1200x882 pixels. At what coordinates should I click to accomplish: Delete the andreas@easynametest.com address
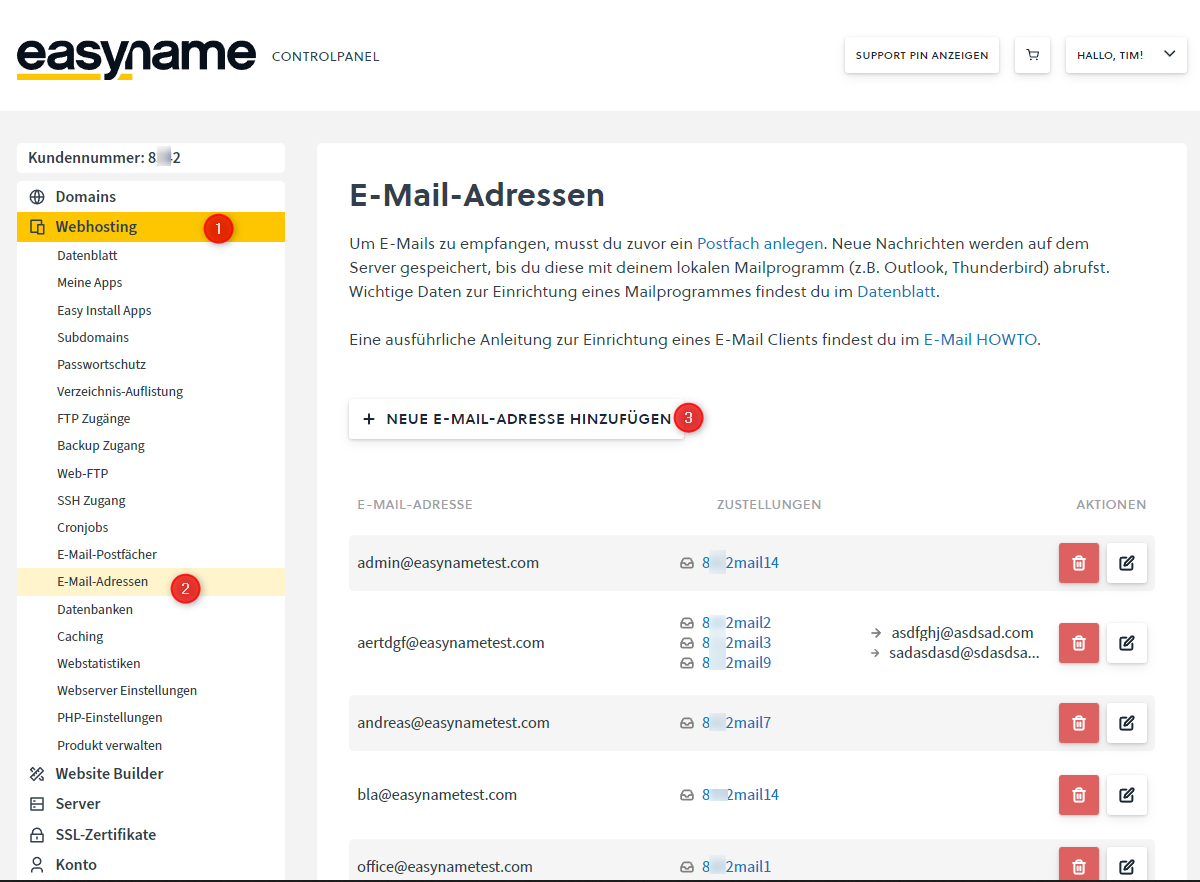pos(1078,723)
